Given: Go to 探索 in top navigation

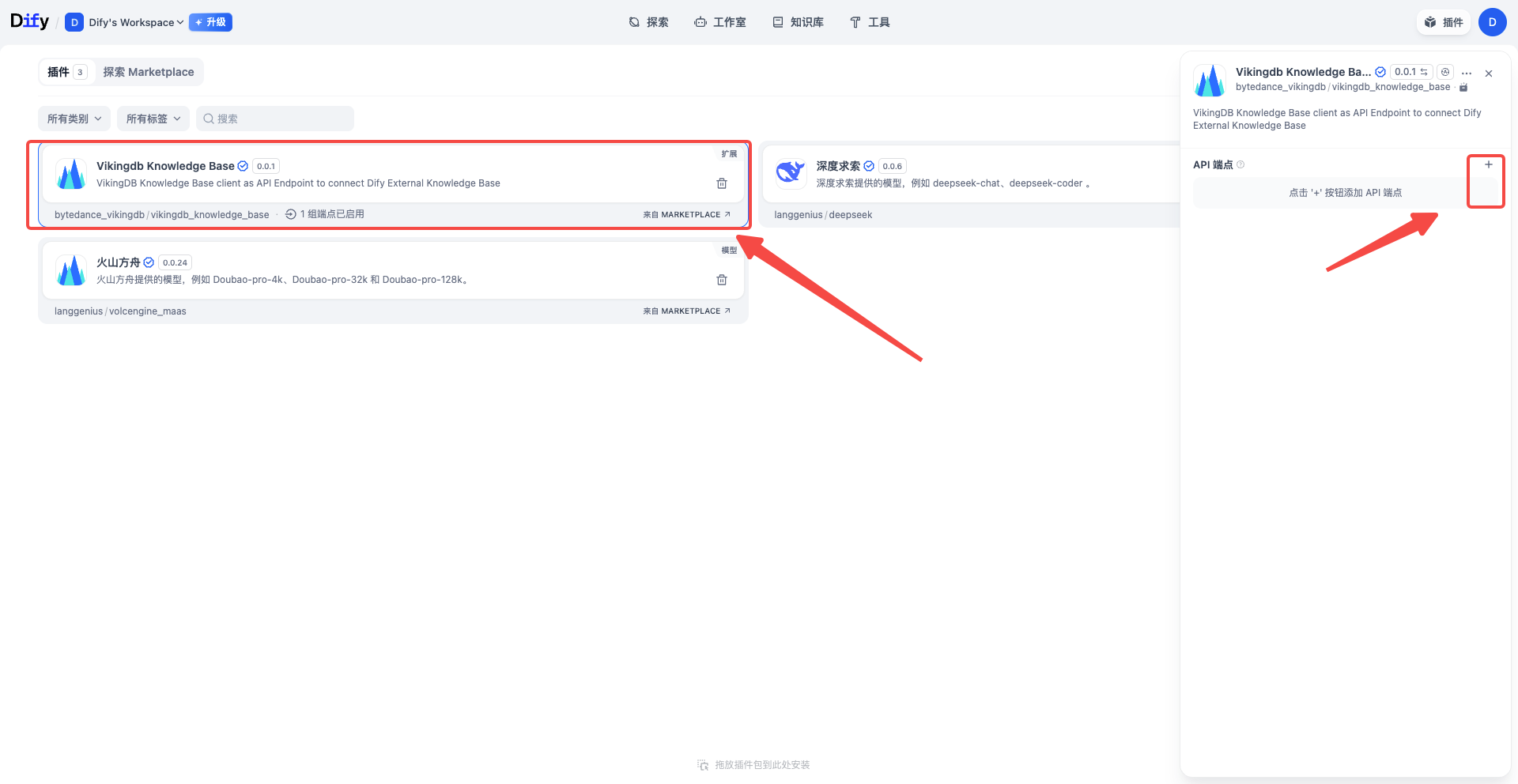Looking at the screenshot, I should (648, 22).
